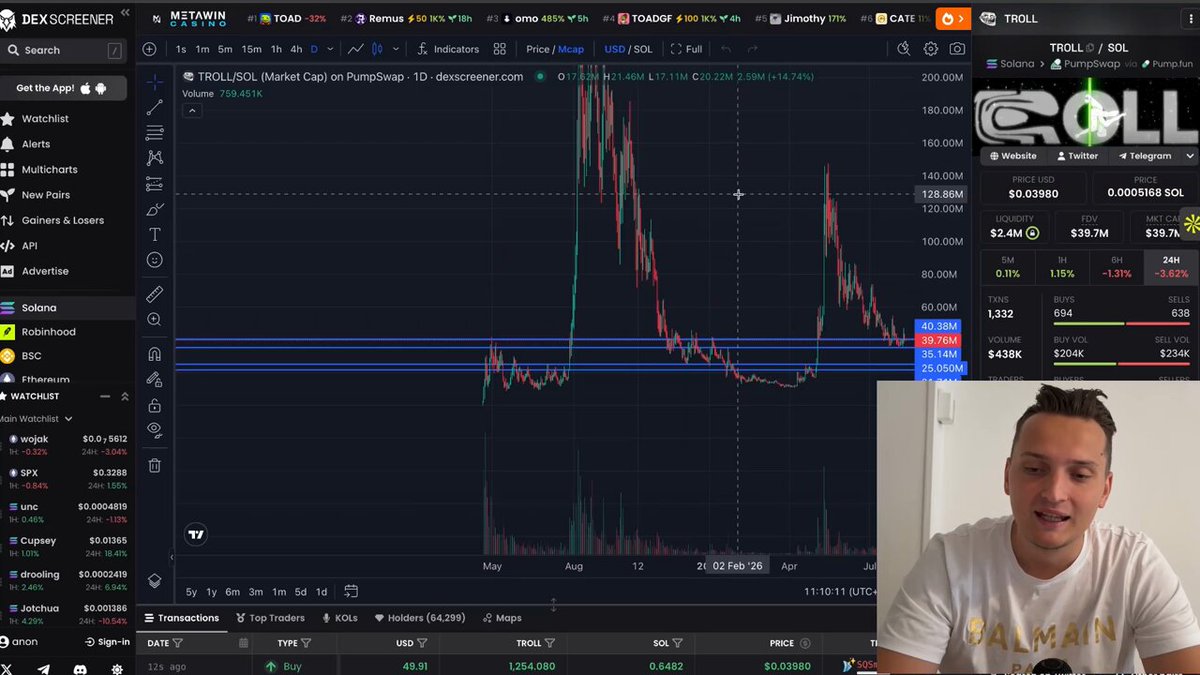Open the Fibonacci retracement tool
Image resolution: width=1200 pixels, height=675 pixels.
(x=154, y=133)
